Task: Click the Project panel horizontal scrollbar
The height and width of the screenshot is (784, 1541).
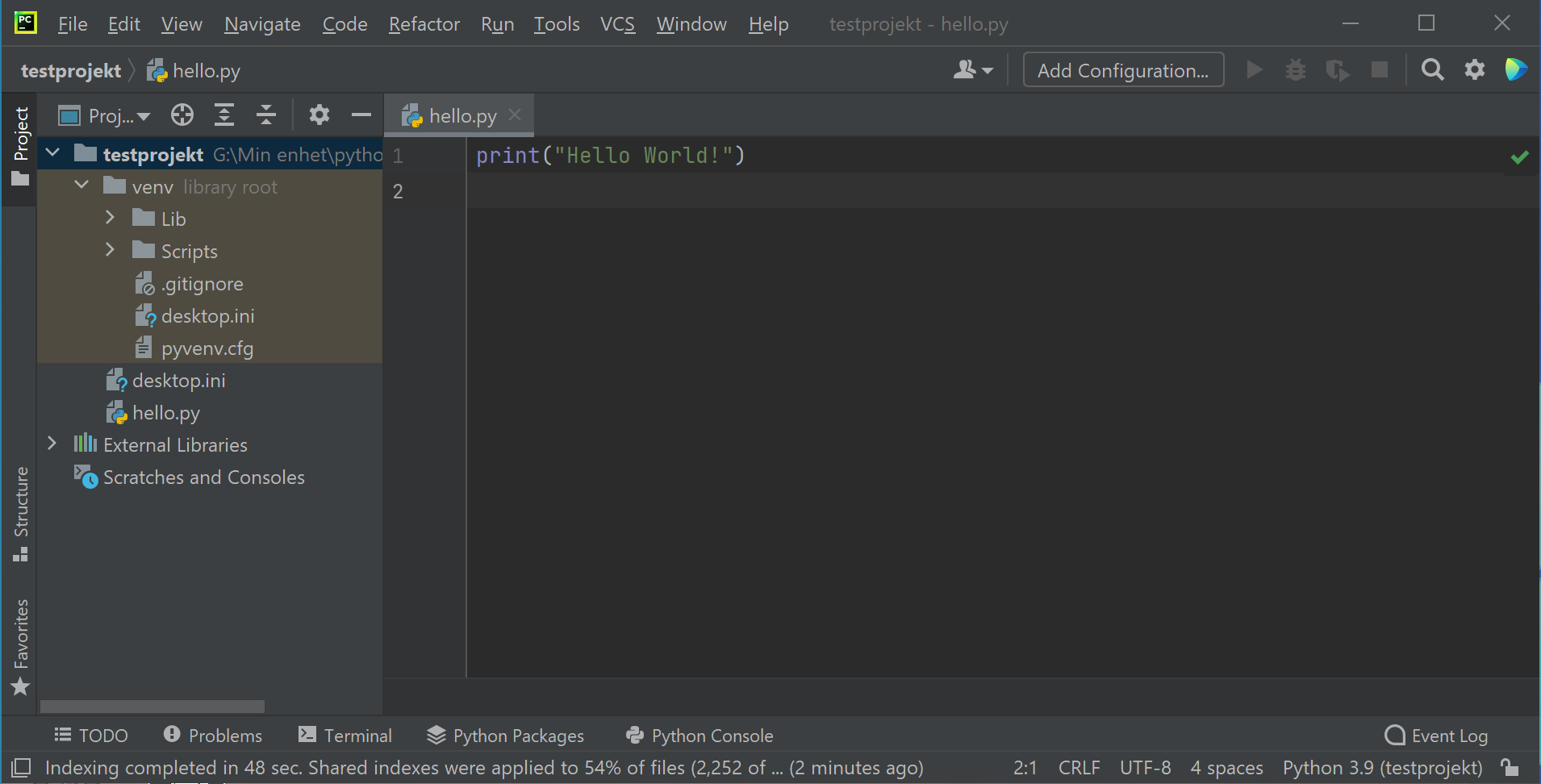Action: point(152,707)
